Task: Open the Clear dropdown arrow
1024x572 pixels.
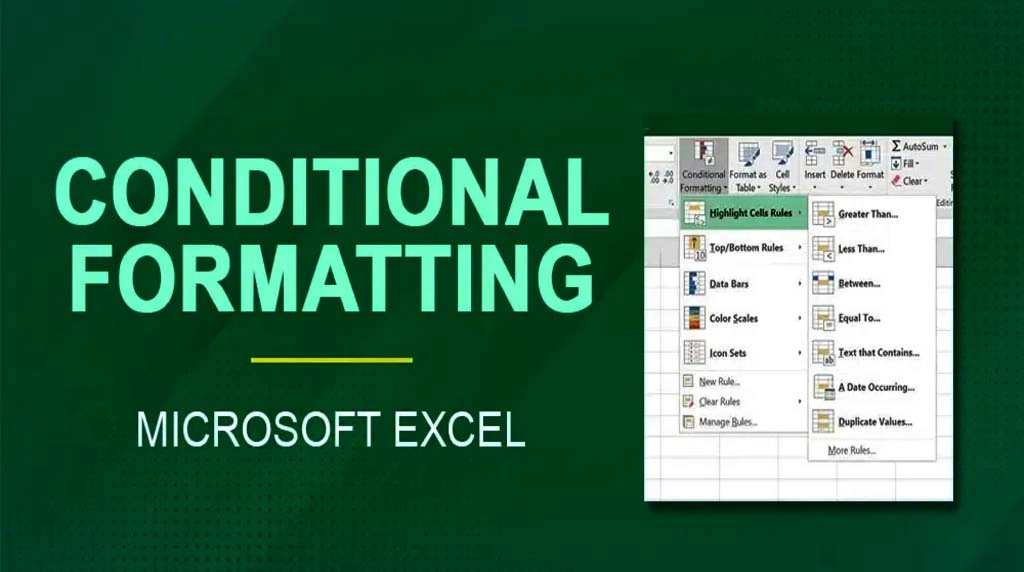Action: pyautogui.click(x=925, y=182)
